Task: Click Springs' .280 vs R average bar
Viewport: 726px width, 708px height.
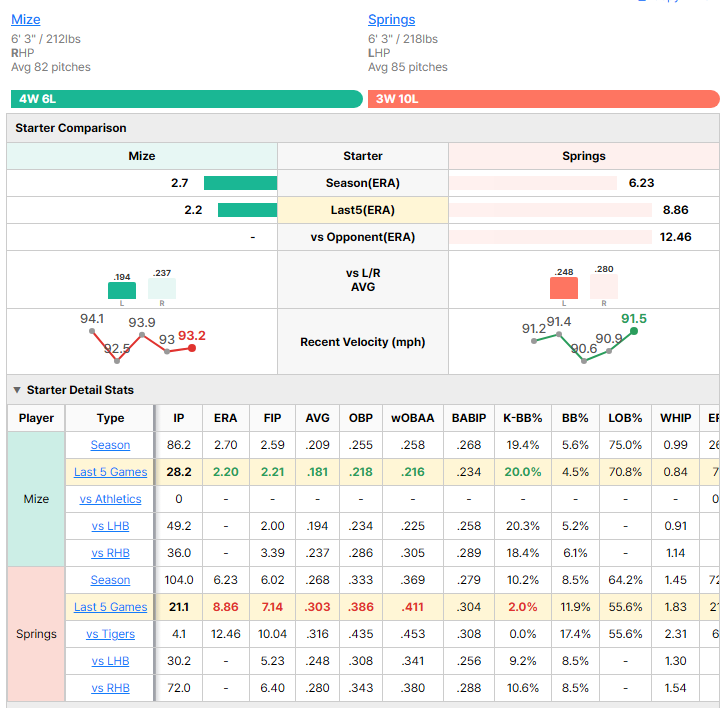Action: 603,287
